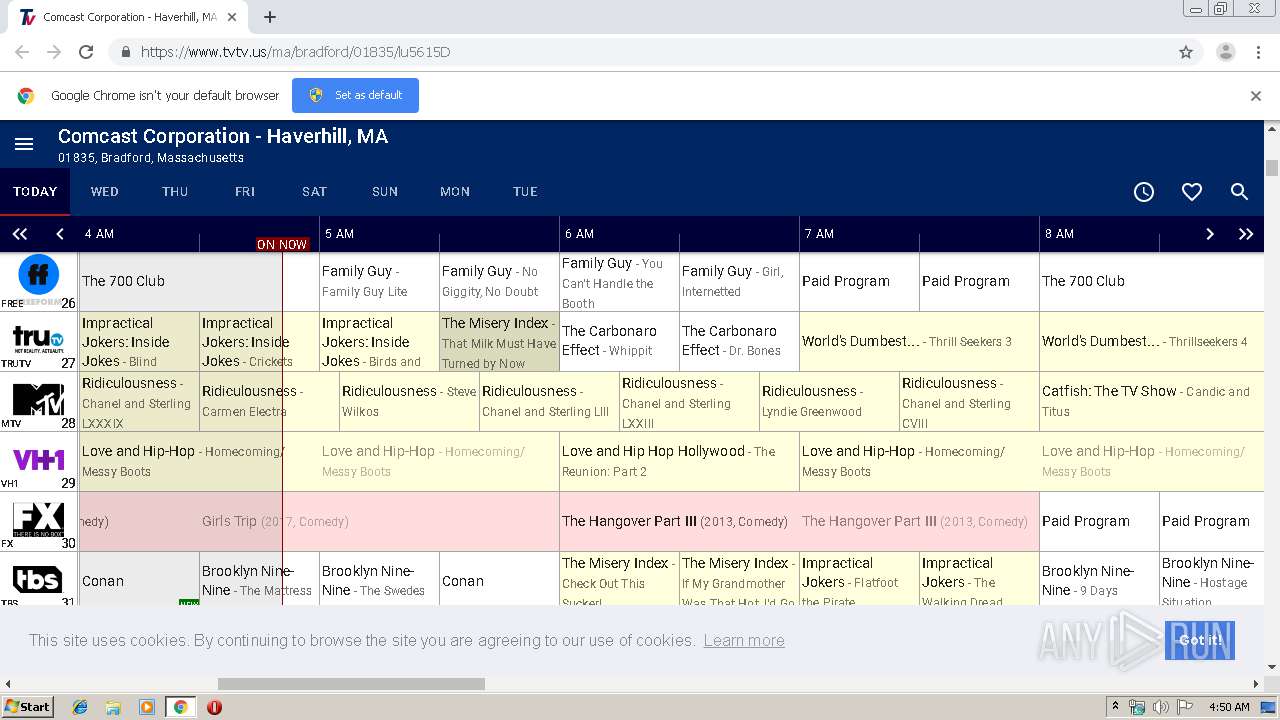The image size is (1280, 720).
Task: Open favorites heart icon
Action: tap(1192, 192)
